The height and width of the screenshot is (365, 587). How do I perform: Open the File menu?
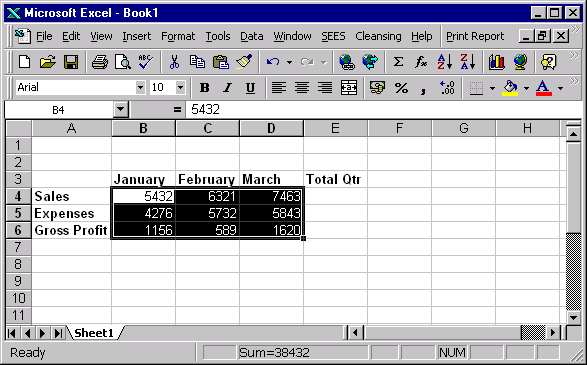[x=44, y=36]
